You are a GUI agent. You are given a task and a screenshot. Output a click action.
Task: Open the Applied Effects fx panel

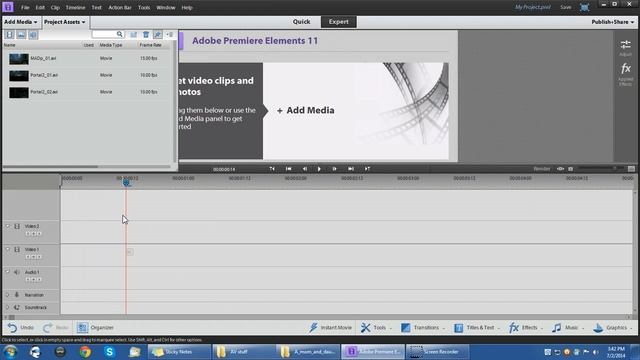[625, 74]
